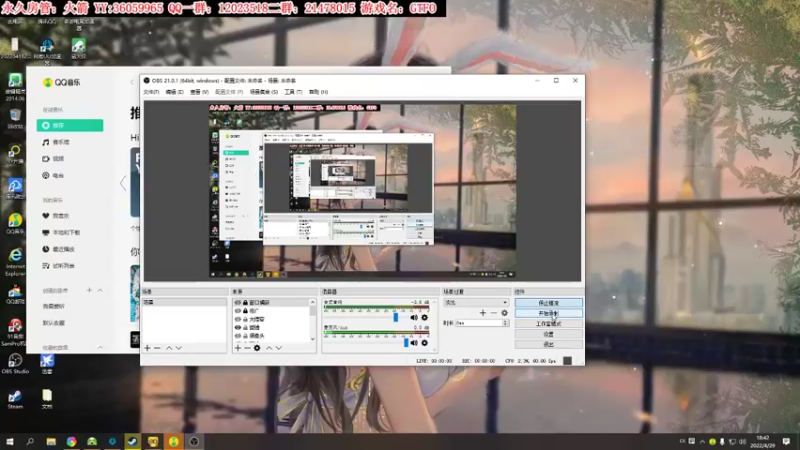Open local downloads in QQ Music sidebar
This screenshot has width=800, height=450.
[x=61, y=233]
